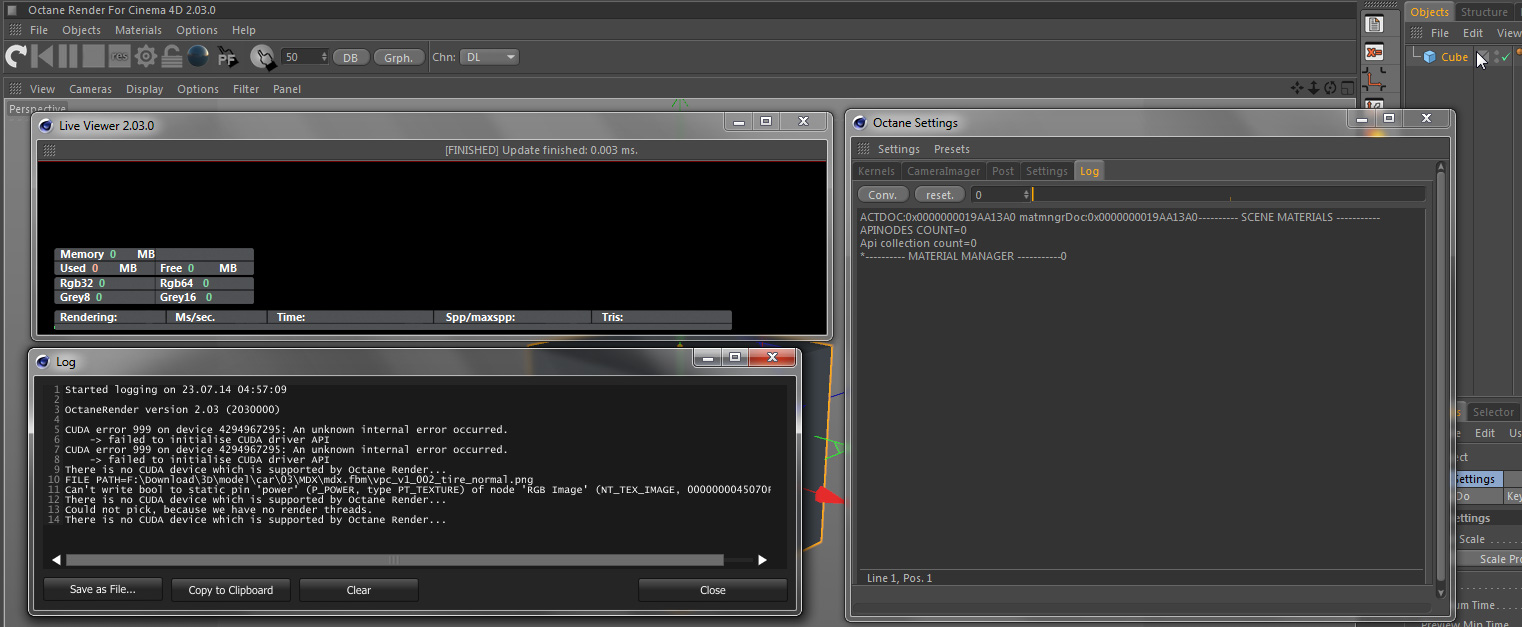Click Copy to Clipboard button

point(230,590)
